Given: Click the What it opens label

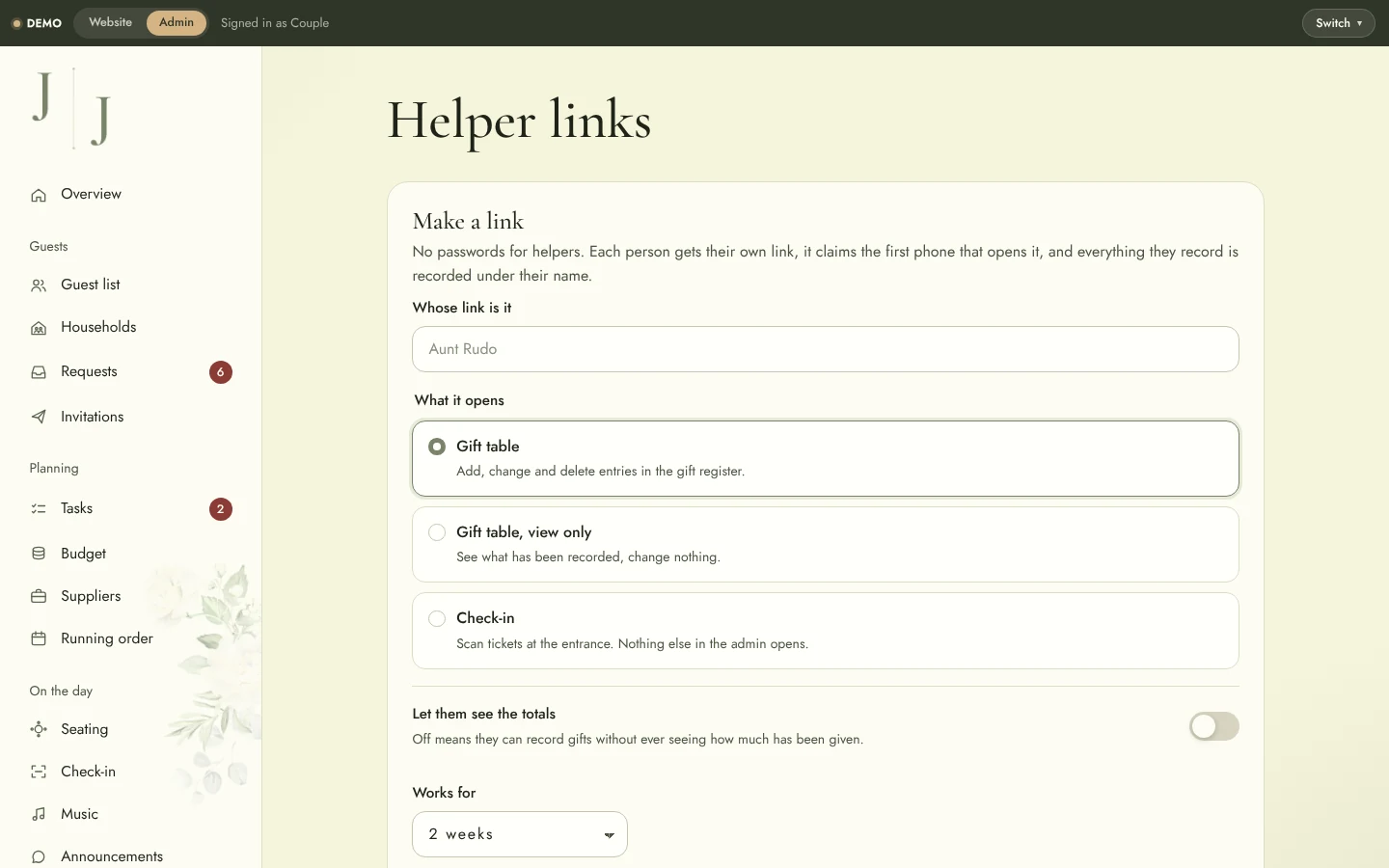Looking at the screenshot, I should (x=459, y=400).
